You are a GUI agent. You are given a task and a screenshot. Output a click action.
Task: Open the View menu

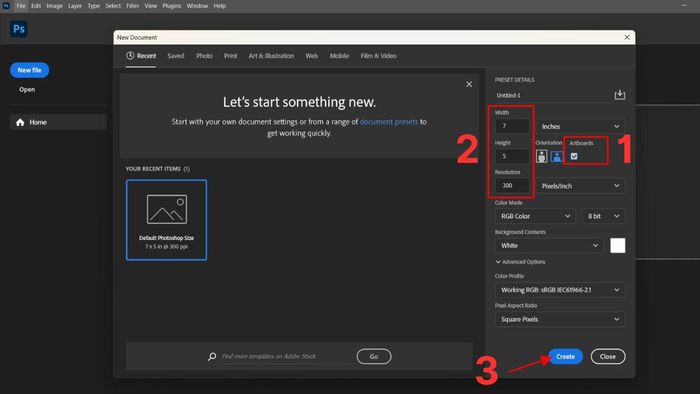pos(151,6)
